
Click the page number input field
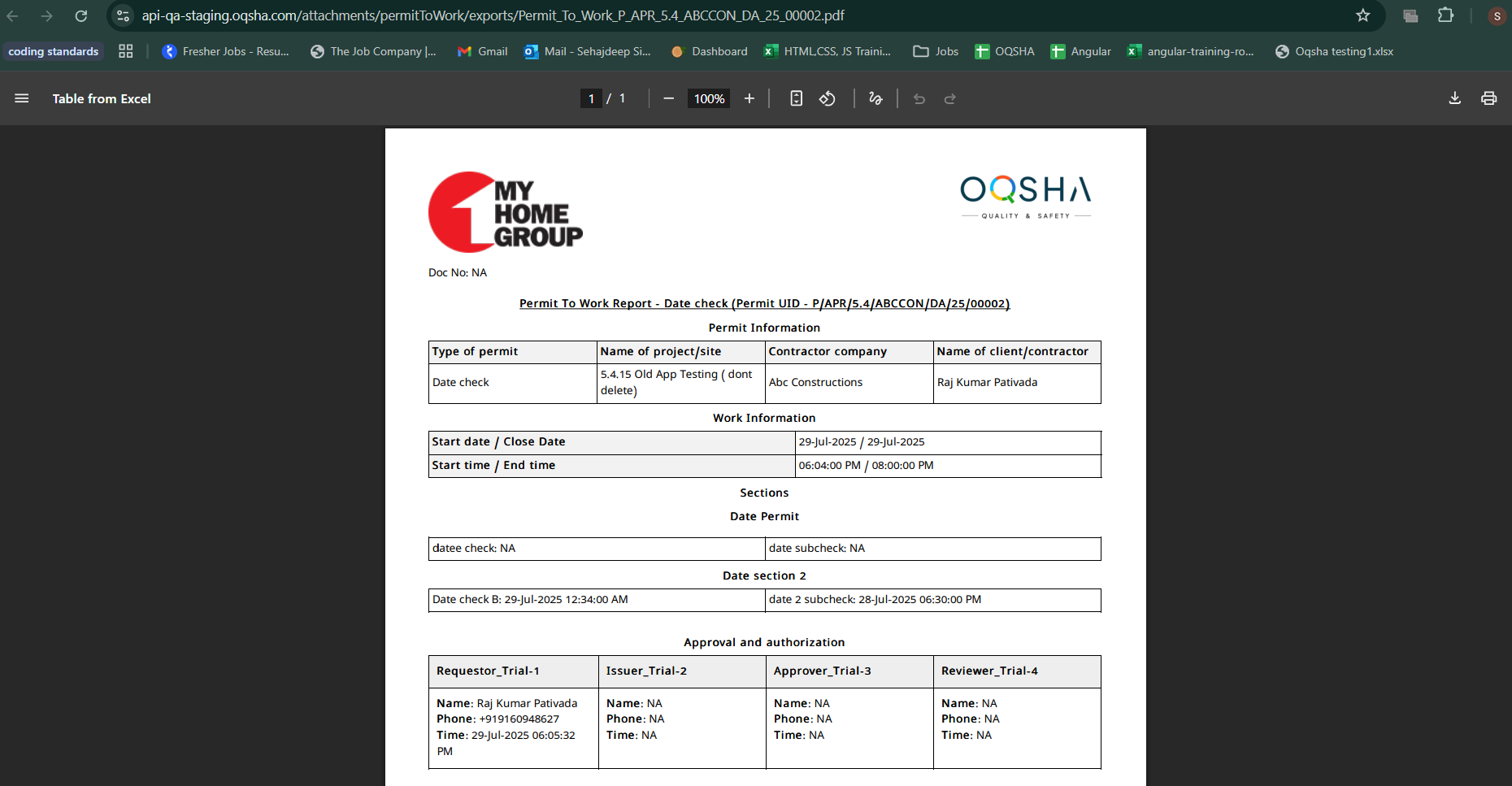tap(591, 98)
